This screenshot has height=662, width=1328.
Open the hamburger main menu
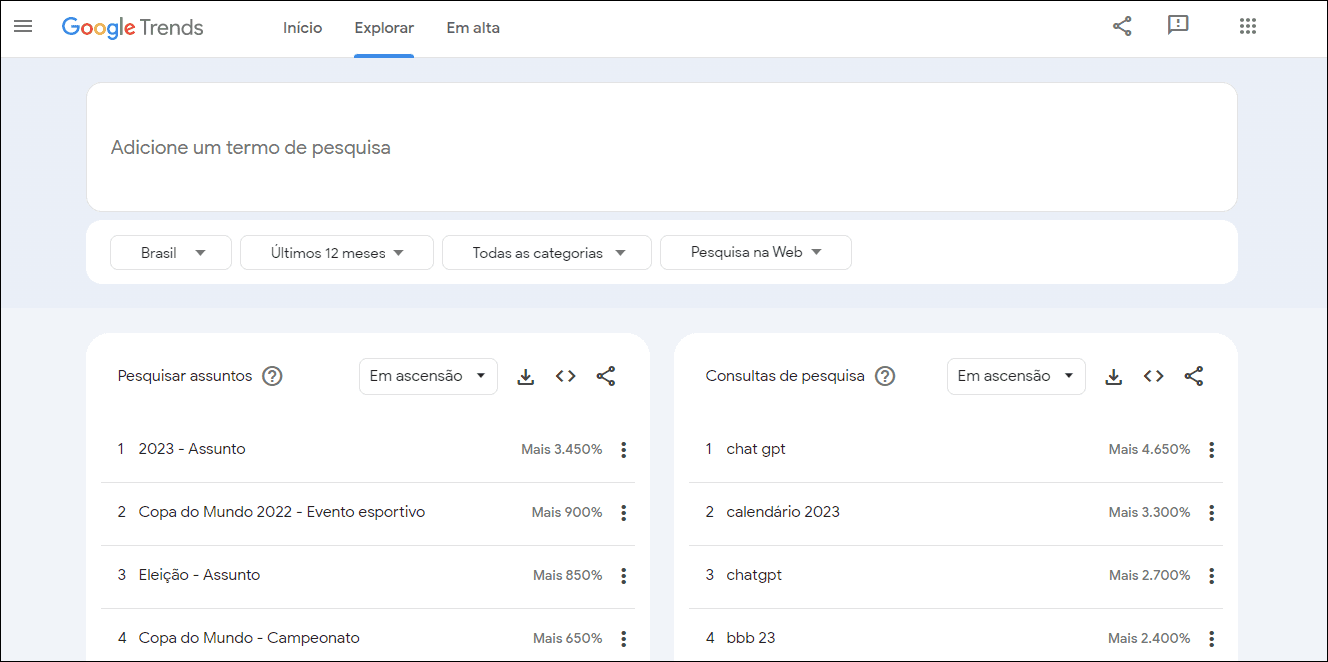(23, 27)
